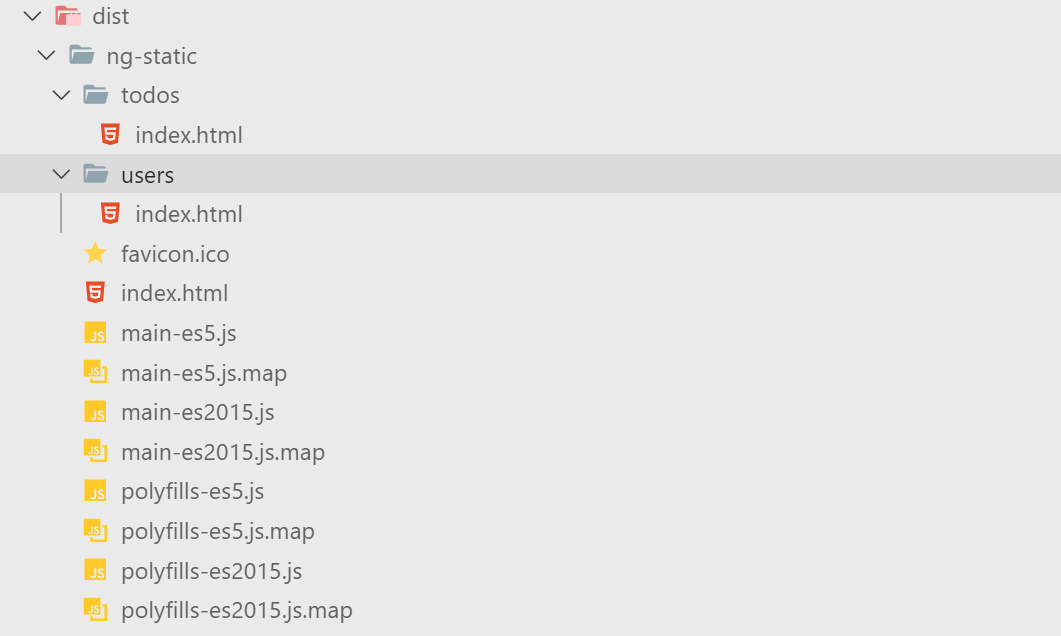Collapse the users folder chevron
1061x636 pixels.
click(x=62, y=174)
